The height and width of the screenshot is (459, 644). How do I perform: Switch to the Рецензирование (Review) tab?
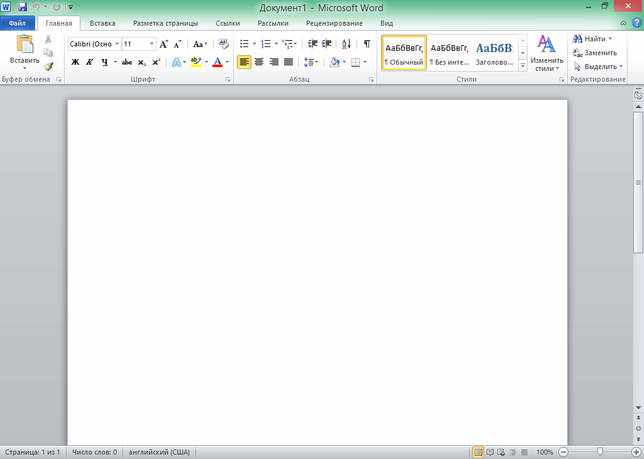334,23
